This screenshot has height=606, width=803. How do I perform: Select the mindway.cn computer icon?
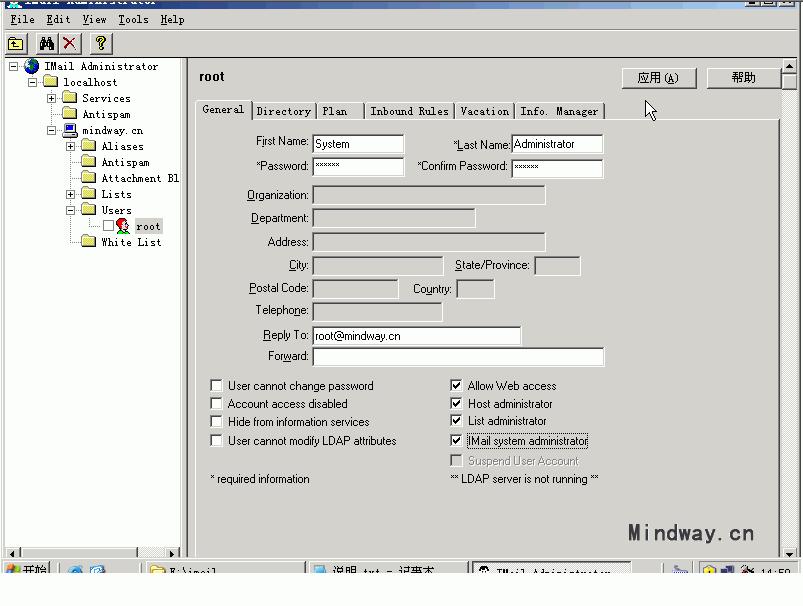(70, 130)
